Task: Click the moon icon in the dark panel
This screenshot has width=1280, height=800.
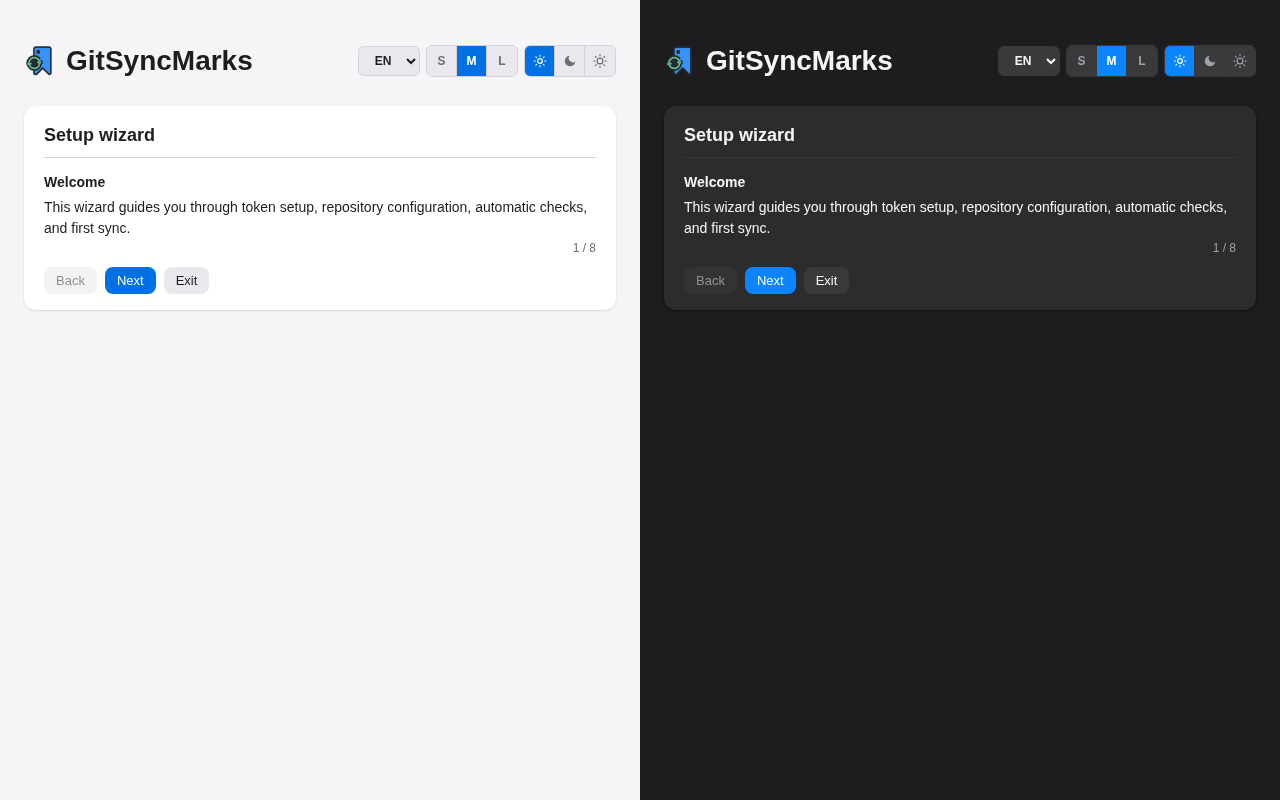Action: coord(1209,61)
